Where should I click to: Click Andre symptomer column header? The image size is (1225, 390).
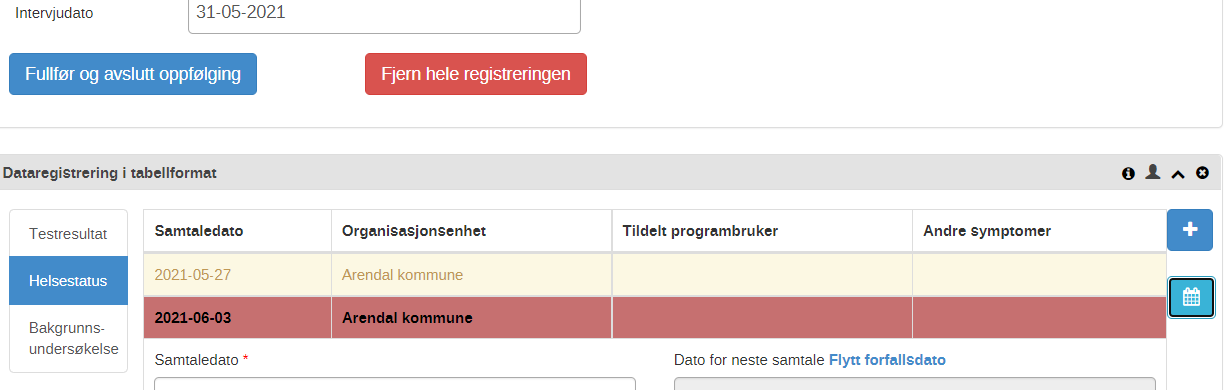click(987, 231)
